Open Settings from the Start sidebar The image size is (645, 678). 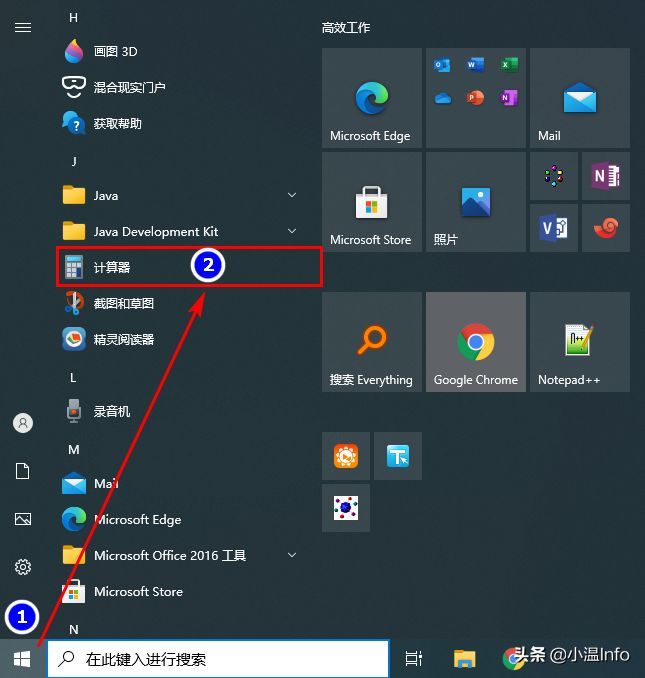(x=23, y=566)
